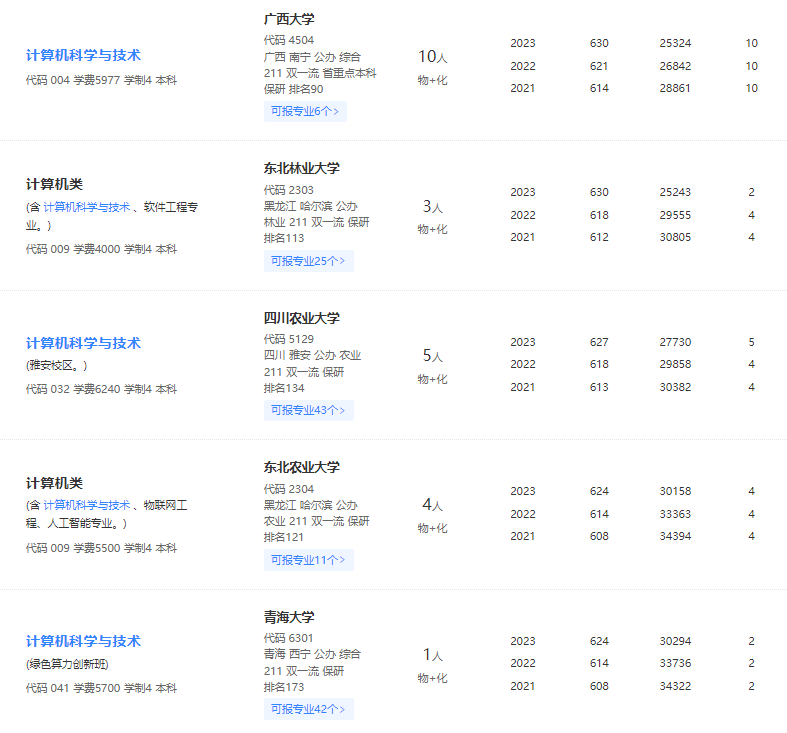This screenshot has height=733, width=787.
Task: Click 青海 西宁 公办 综合 line under 青海大学
Action: click(312, 654)
